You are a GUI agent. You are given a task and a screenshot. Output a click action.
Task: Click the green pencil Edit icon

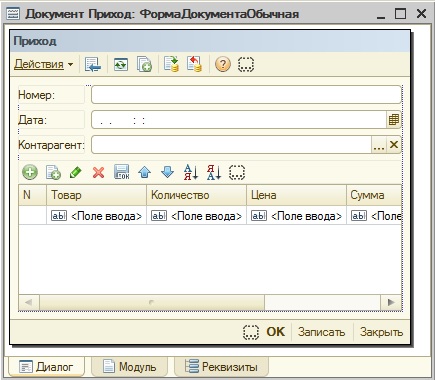click(x=76, y=172)
